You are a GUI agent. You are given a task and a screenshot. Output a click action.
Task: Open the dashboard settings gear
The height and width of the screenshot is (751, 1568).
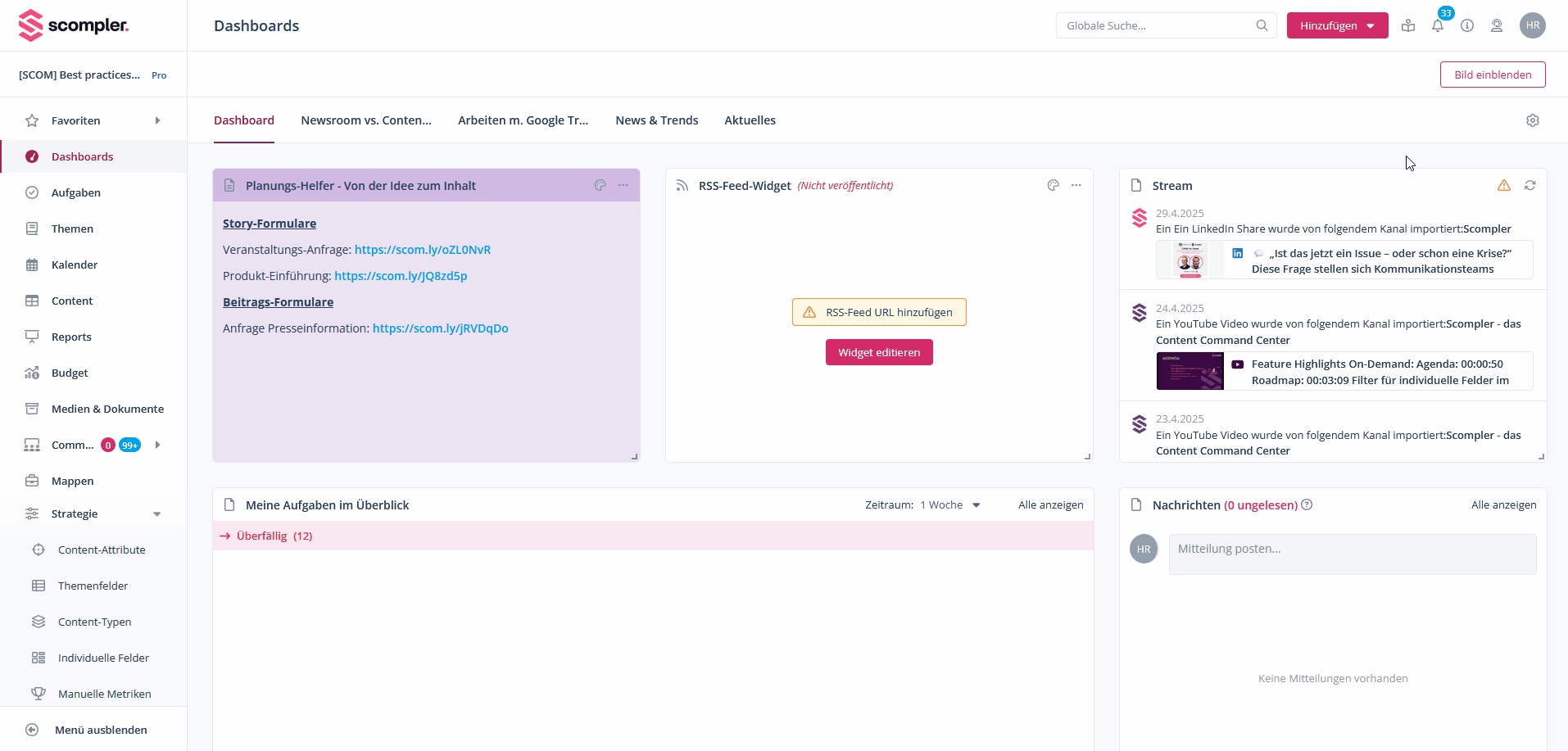click(1533, 120)
